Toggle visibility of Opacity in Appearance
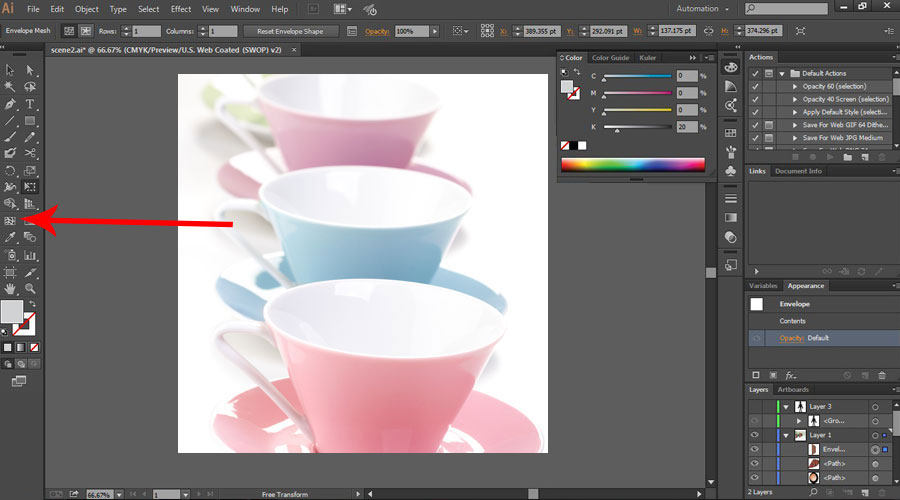The height and width of the screenshot is (500, 900). point(757,338)
